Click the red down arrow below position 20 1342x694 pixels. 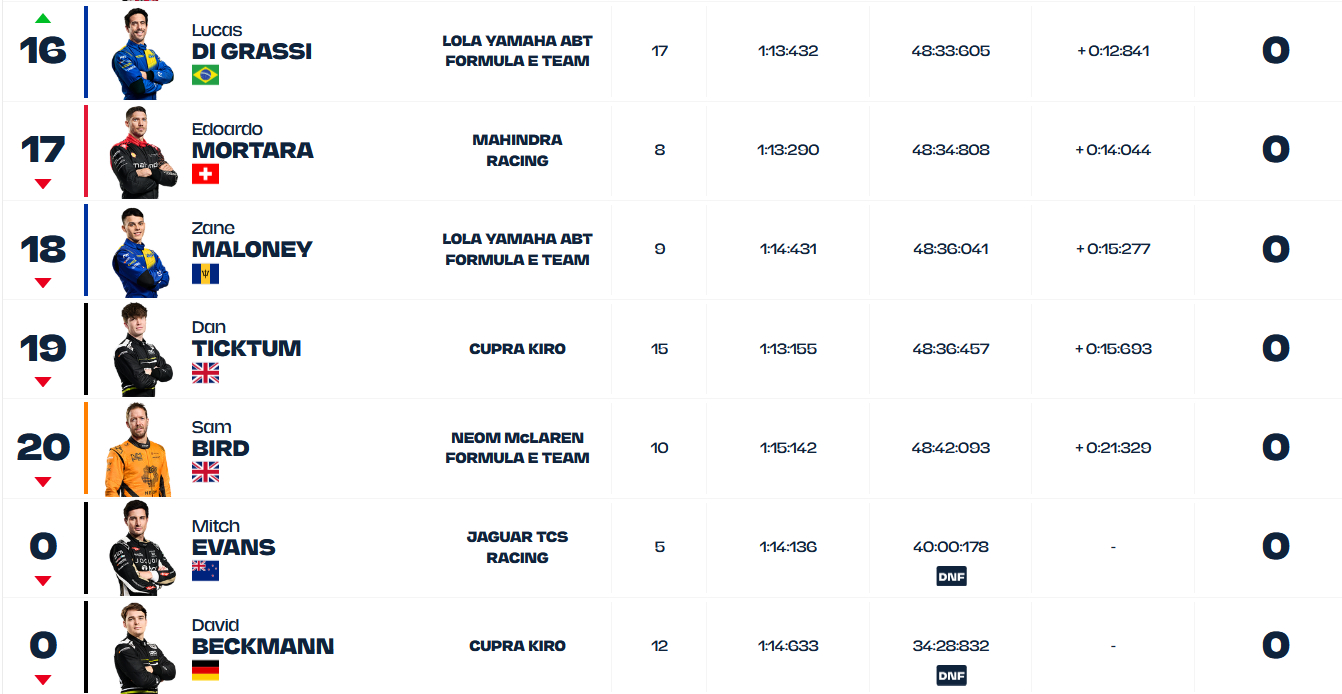(43, 482)
